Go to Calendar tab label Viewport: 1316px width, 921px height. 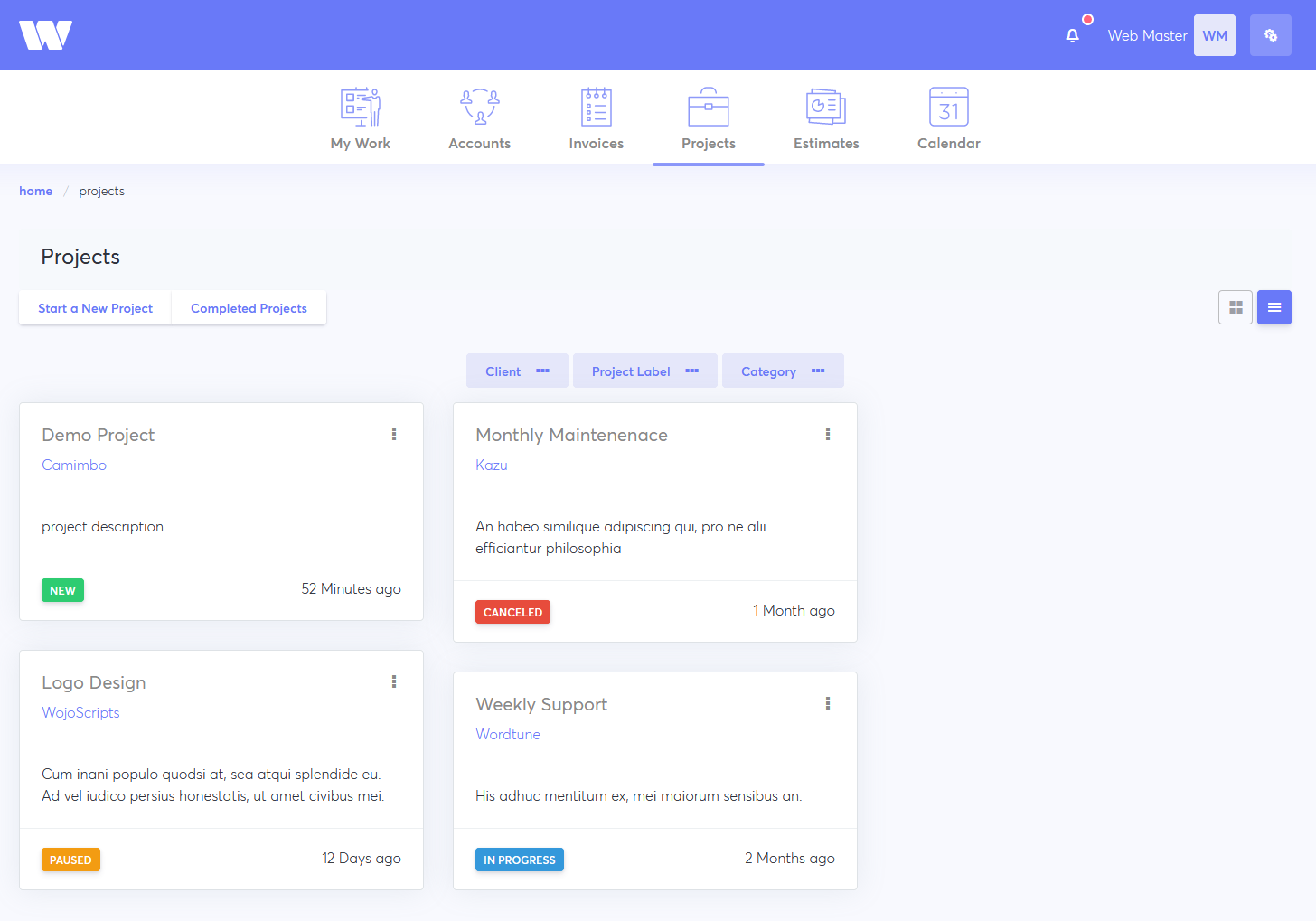pyautogui.click(x=949, y=143)
